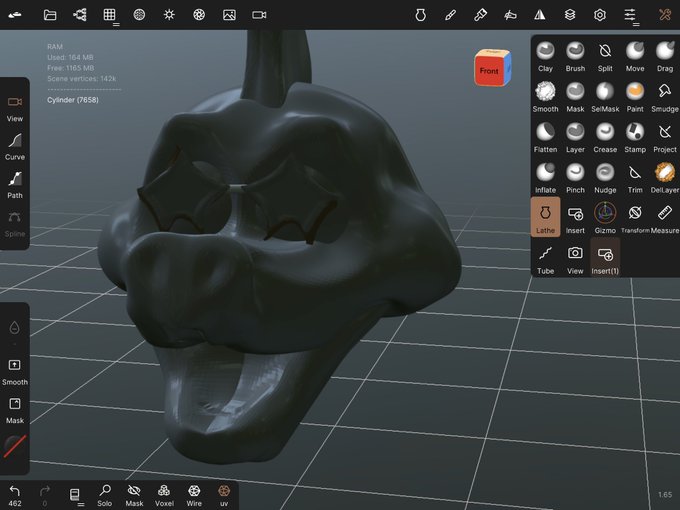680x510 pixels.
Task: Open the background image menu
Action: point(229,15)
